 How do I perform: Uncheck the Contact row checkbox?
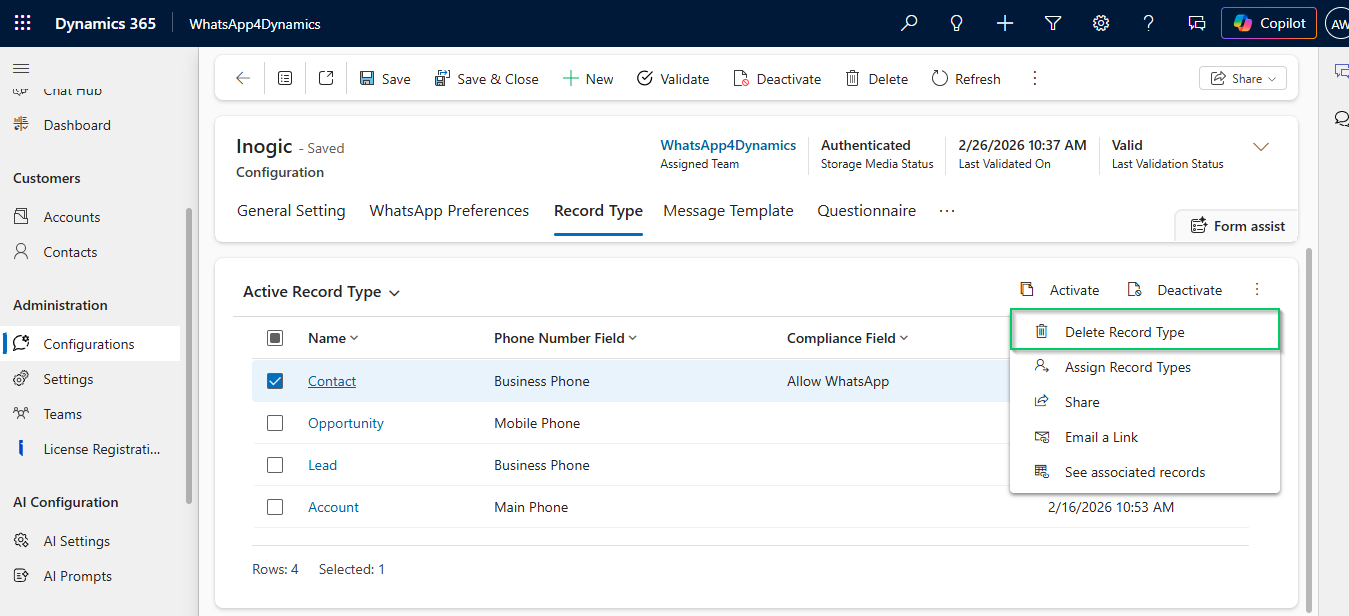click(x=275, y=381)
